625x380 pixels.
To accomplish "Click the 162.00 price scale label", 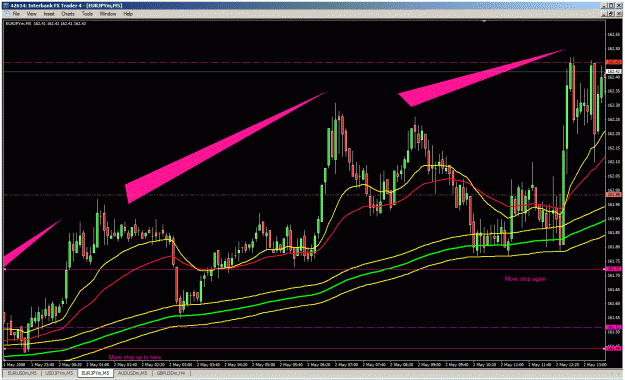I will tap(614, 190).
